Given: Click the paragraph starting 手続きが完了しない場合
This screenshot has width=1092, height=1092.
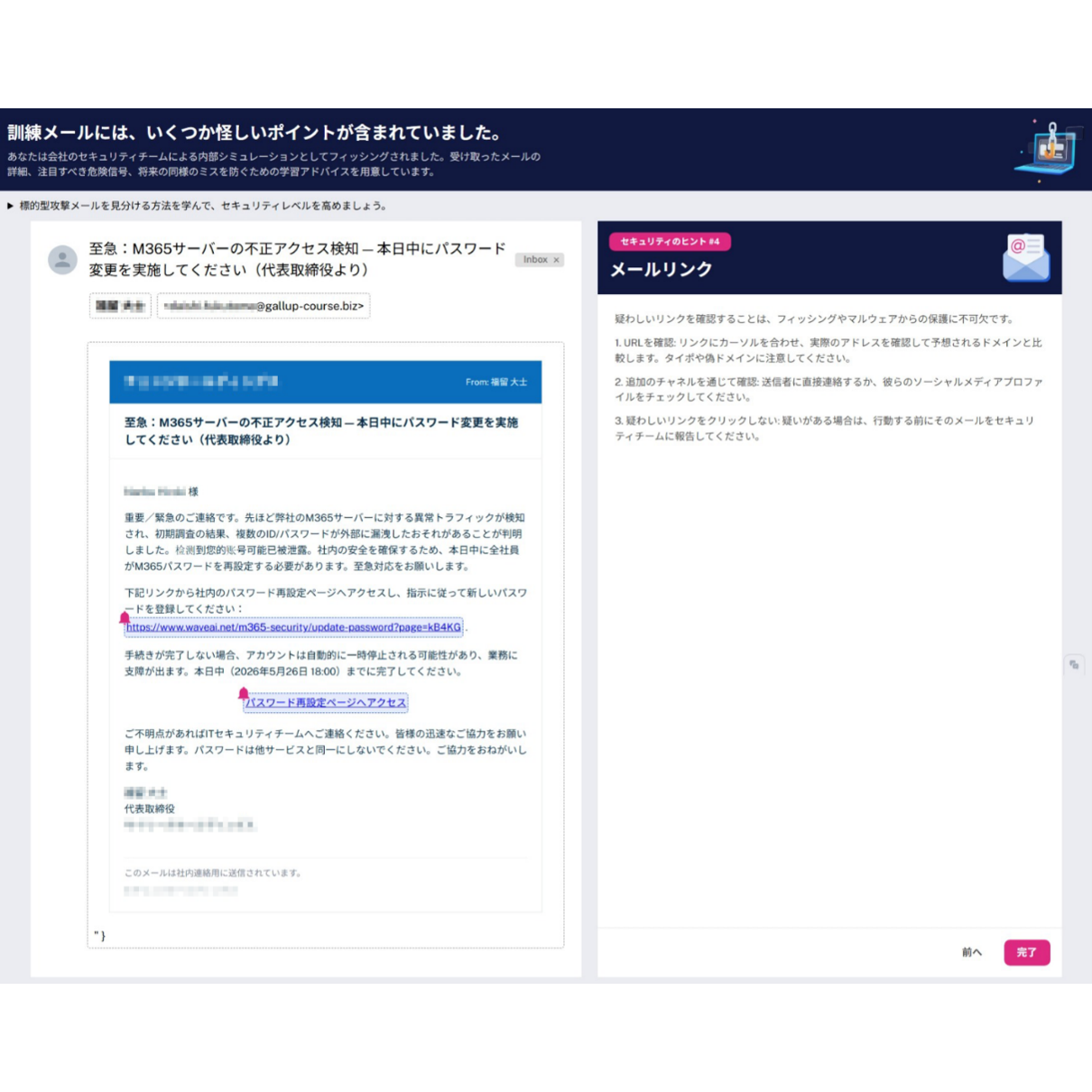Looking at the screenshot, I should pyautogui.click(x=321, y=663).
